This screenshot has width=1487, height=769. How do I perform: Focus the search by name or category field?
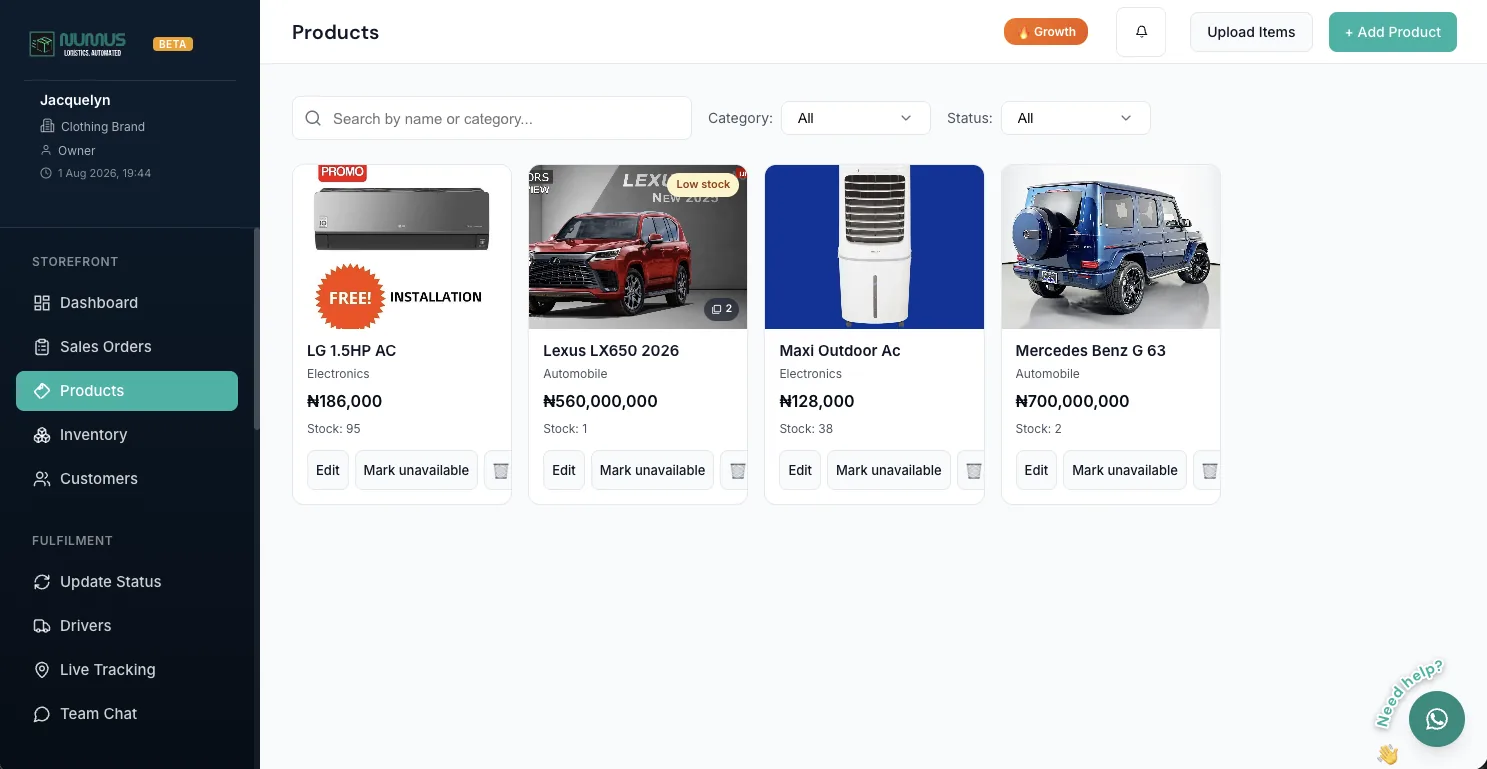(x=492, y=118)
